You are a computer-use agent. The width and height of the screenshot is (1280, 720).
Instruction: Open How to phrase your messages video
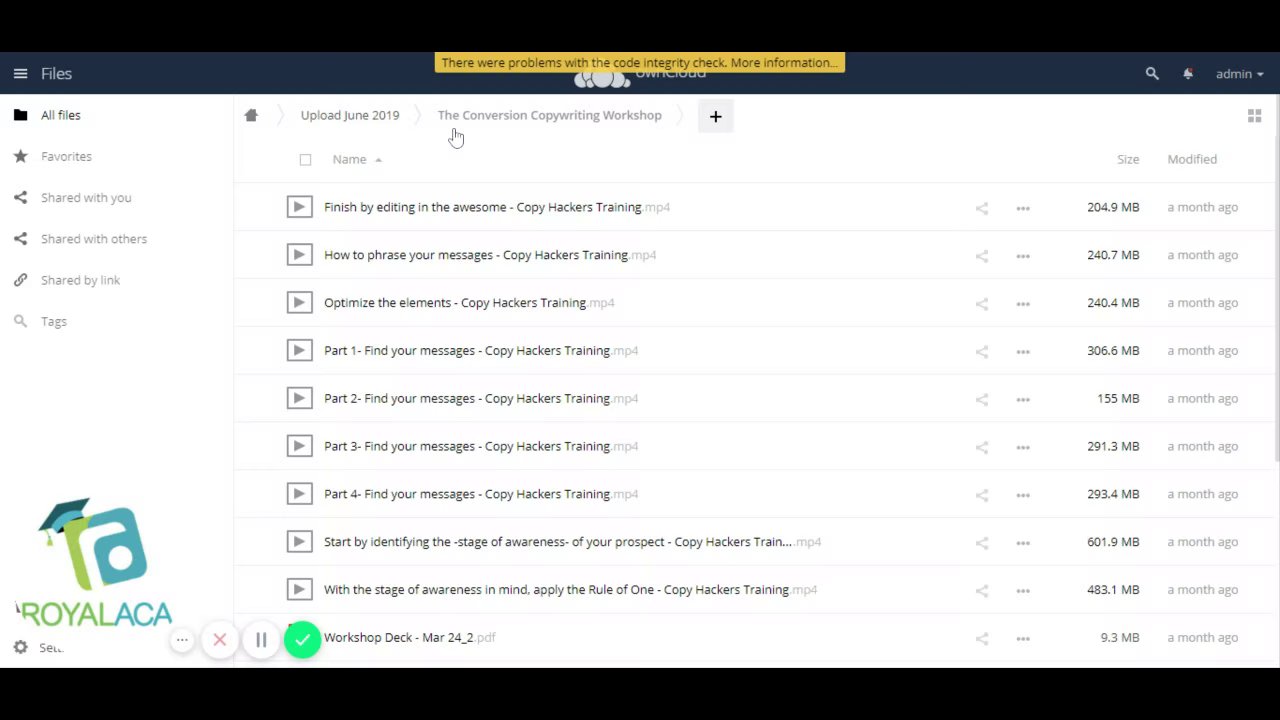click(x=490, y=255)
